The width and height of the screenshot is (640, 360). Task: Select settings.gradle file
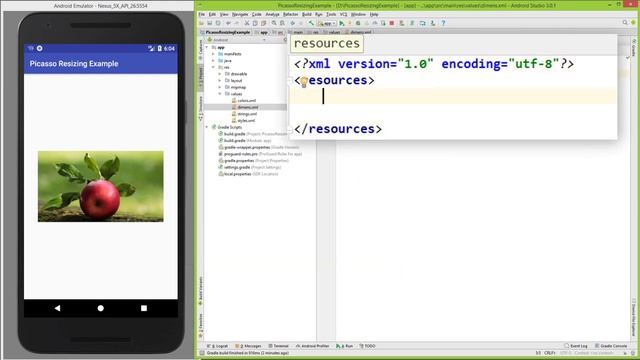coord(249,167)
